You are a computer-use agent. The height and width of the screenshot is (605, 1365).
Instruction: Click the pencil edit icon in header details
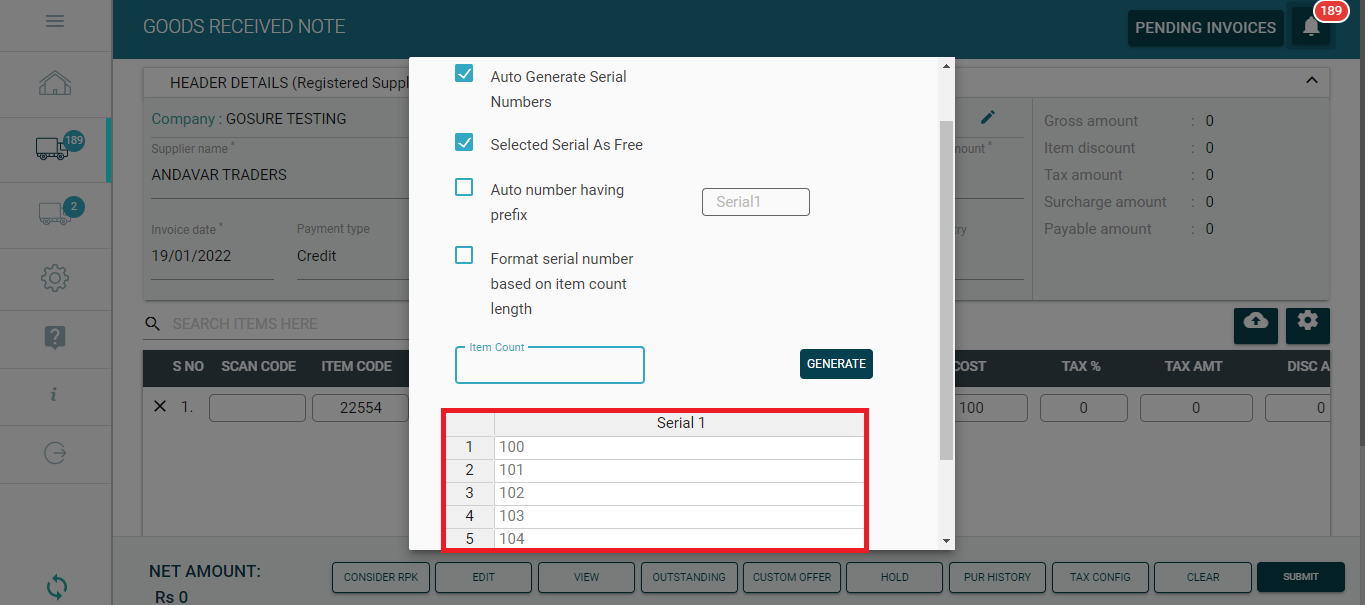pos(988,118)
